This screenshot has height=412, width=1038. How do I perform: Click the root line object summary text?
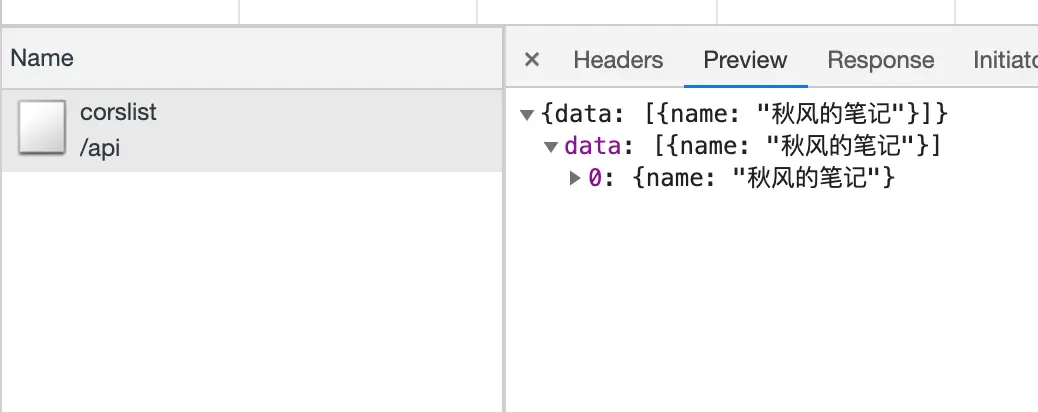[x=745, y=114]
